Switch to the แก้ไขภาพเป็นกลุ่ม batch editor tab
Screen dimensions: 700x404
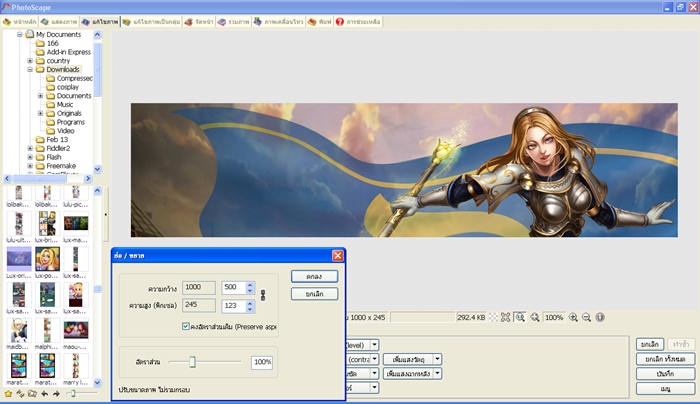point(150,21)
